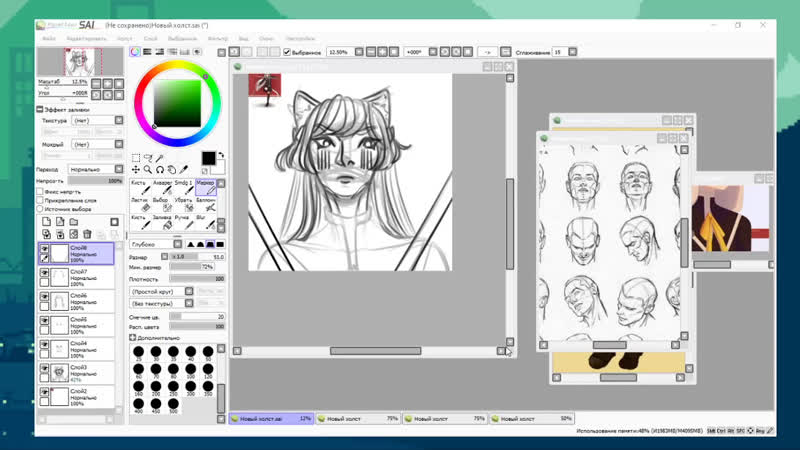This screenshot has height=450, width=800.
Task: Select layer Слой4 in the layers list
Action: pos(80,349)
